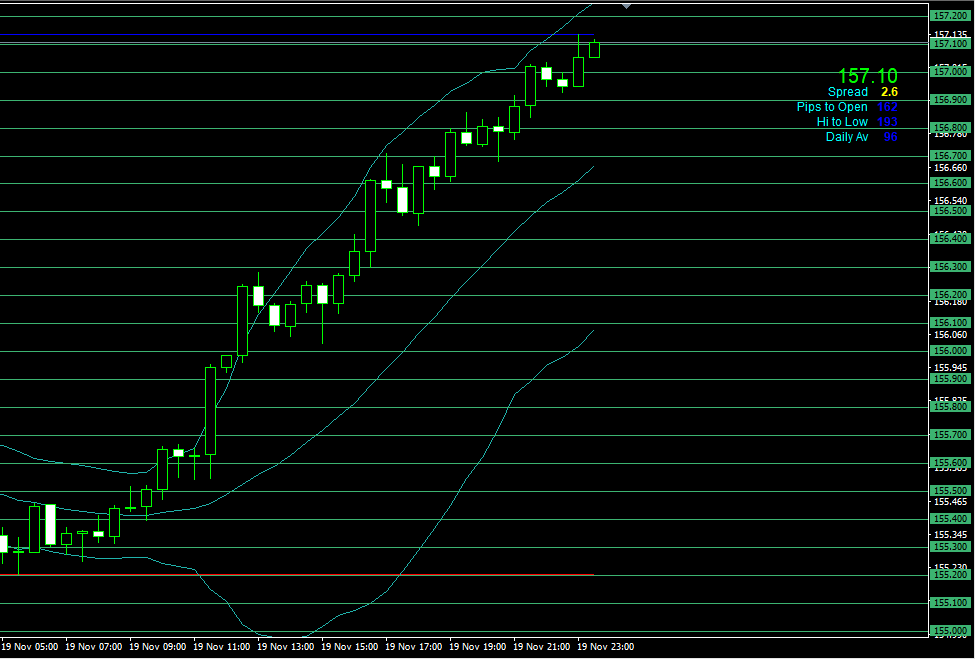Viewport: 975px width, 659px height.
Task: Click the 157.200 price label on axis
Action: click(949, 16)
